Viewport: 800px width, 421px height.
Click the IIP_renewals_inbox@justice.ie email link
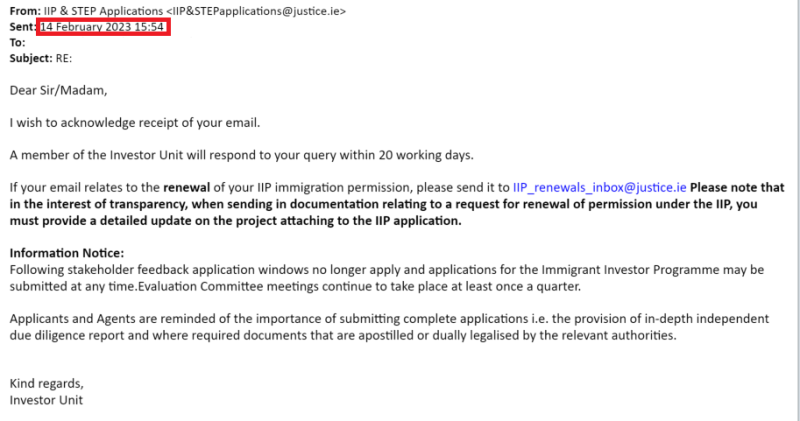(x=599, y=187)
